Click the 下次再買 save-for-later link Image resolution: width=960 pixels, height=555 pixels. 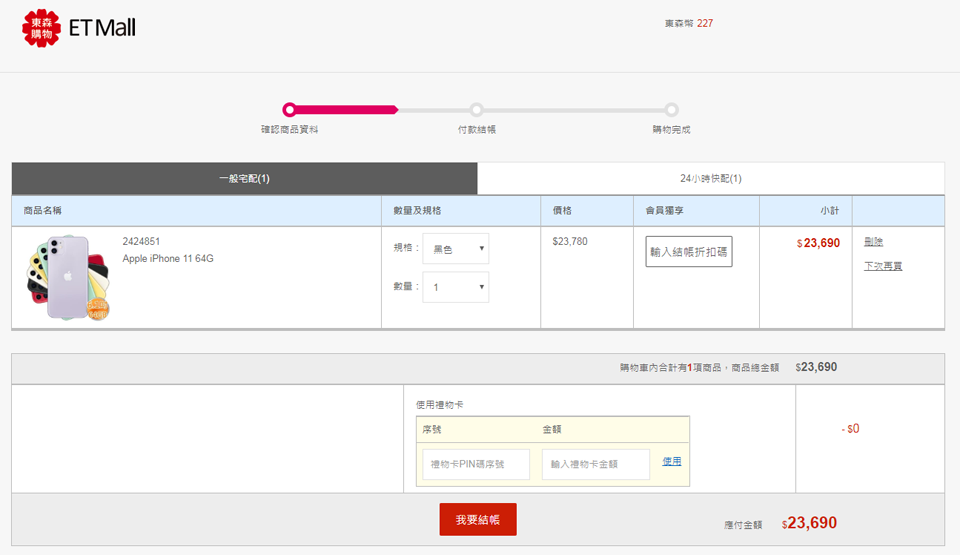[883, 266]
